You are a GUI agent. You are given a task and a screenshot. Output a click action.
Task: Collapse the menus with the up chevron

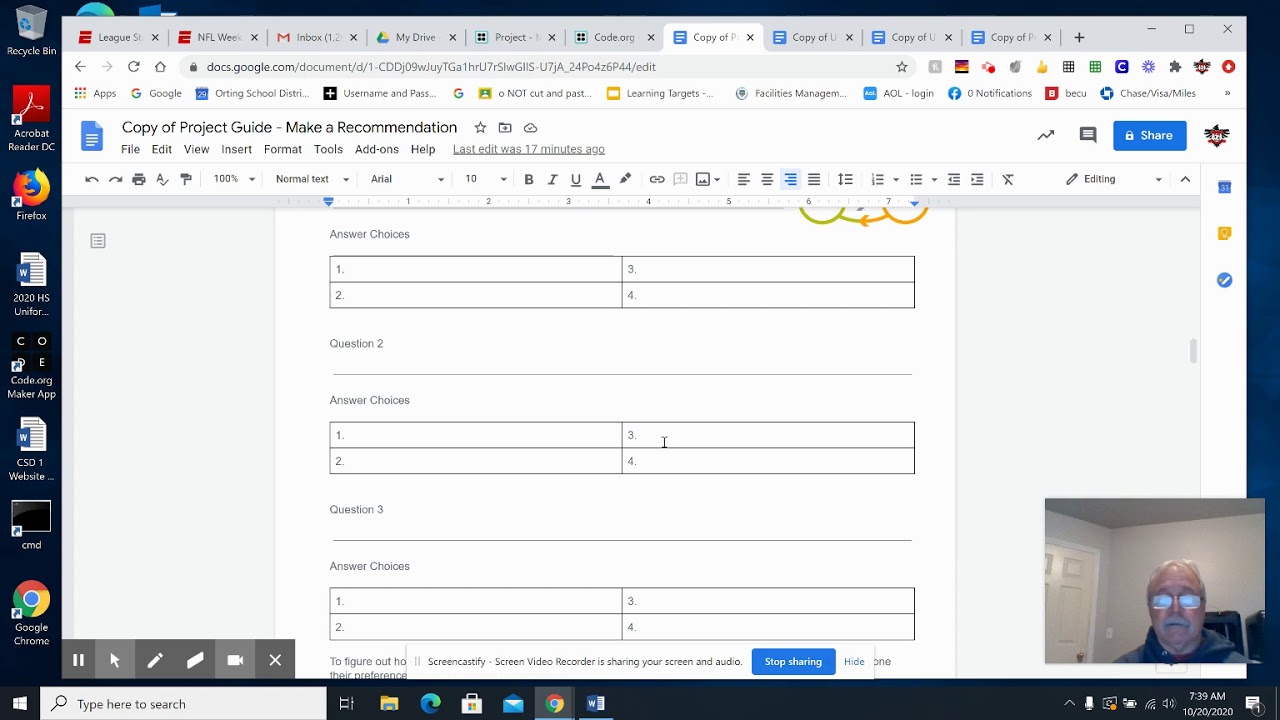(1185, 179)
